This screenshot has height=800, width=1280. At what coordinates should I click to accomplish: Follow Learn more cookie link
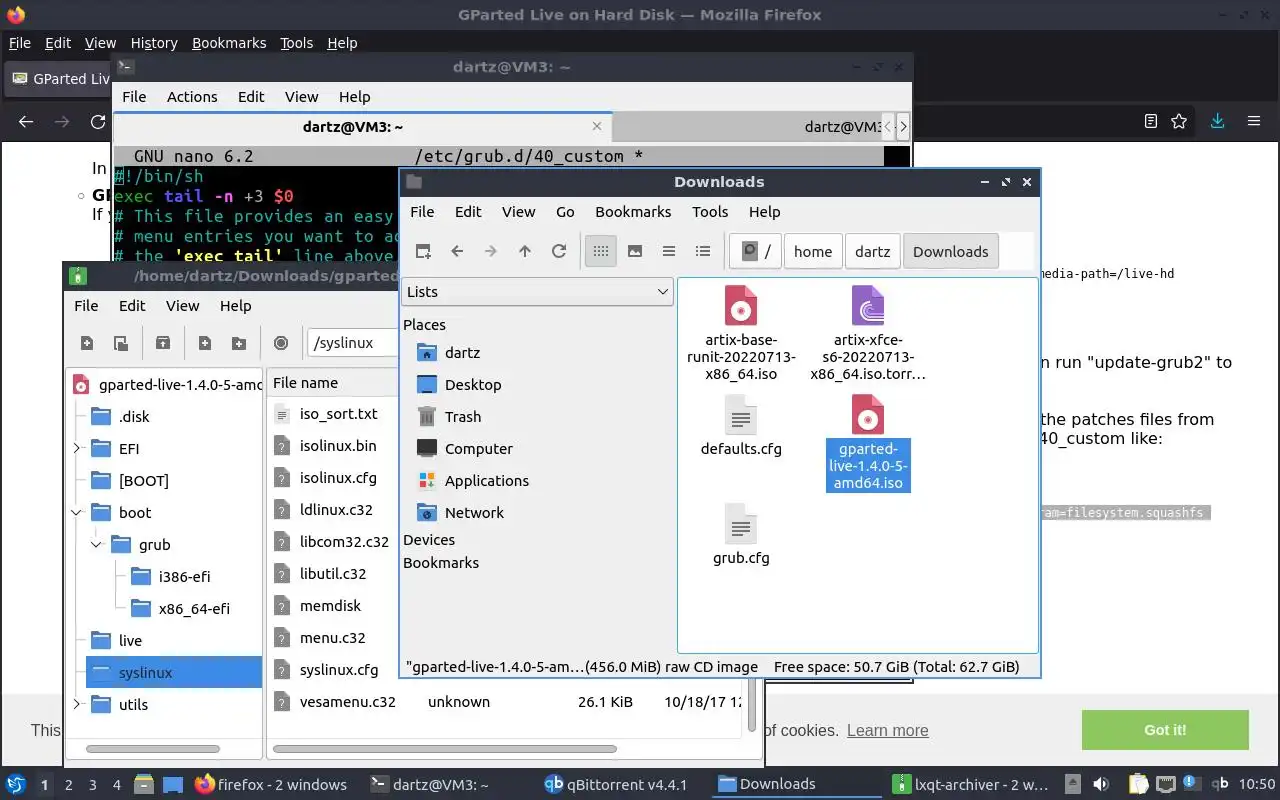tap(887, 730)
